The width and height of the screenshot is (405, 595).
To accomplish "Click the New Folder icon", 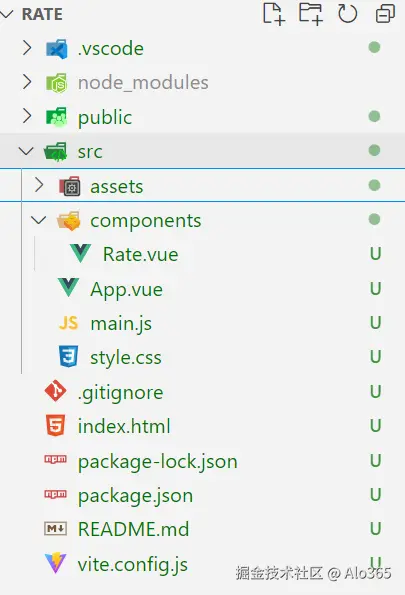I will pyautogui.click(x=310, y=14).
